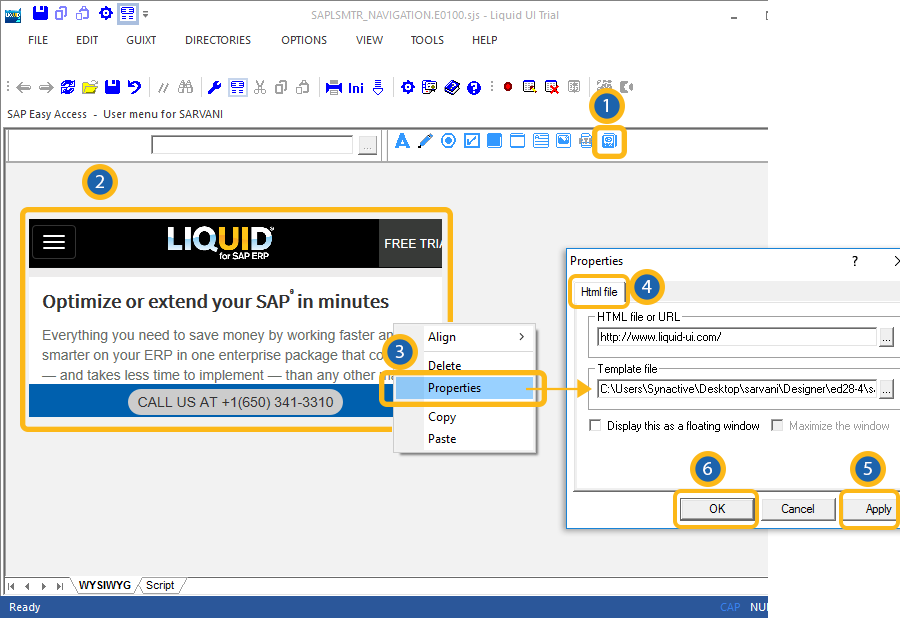Select the radio button element tool
This screenshot has width=900, height=618.
click(448, 141)
